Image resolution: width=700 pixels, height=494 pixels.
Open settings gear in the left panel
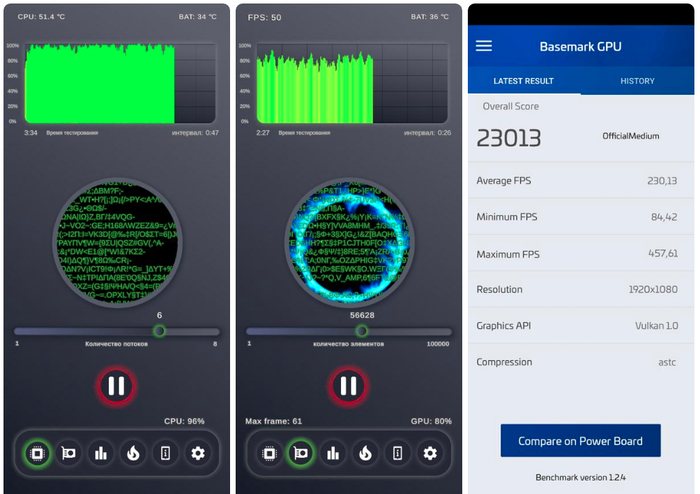click(x=198, y=453)
